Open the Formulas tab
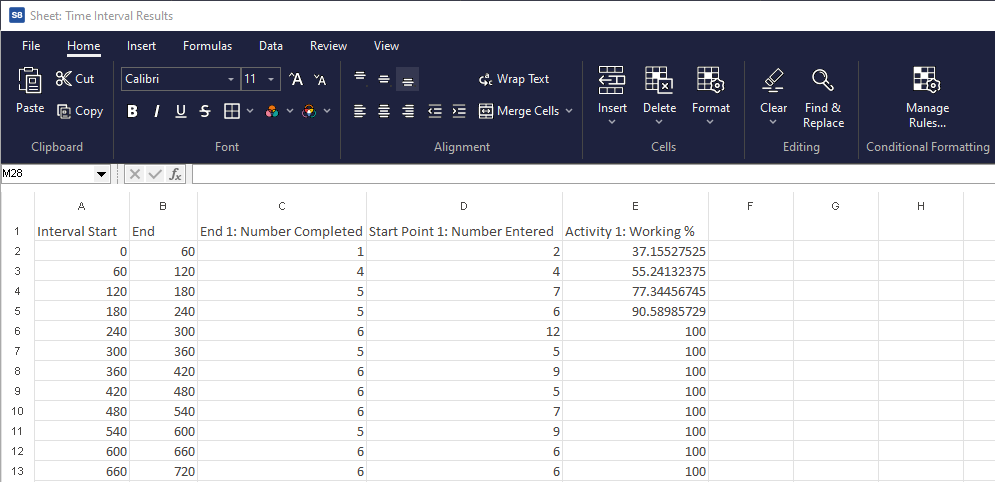This screenshot has height=482, width=995. pos(208,46)
